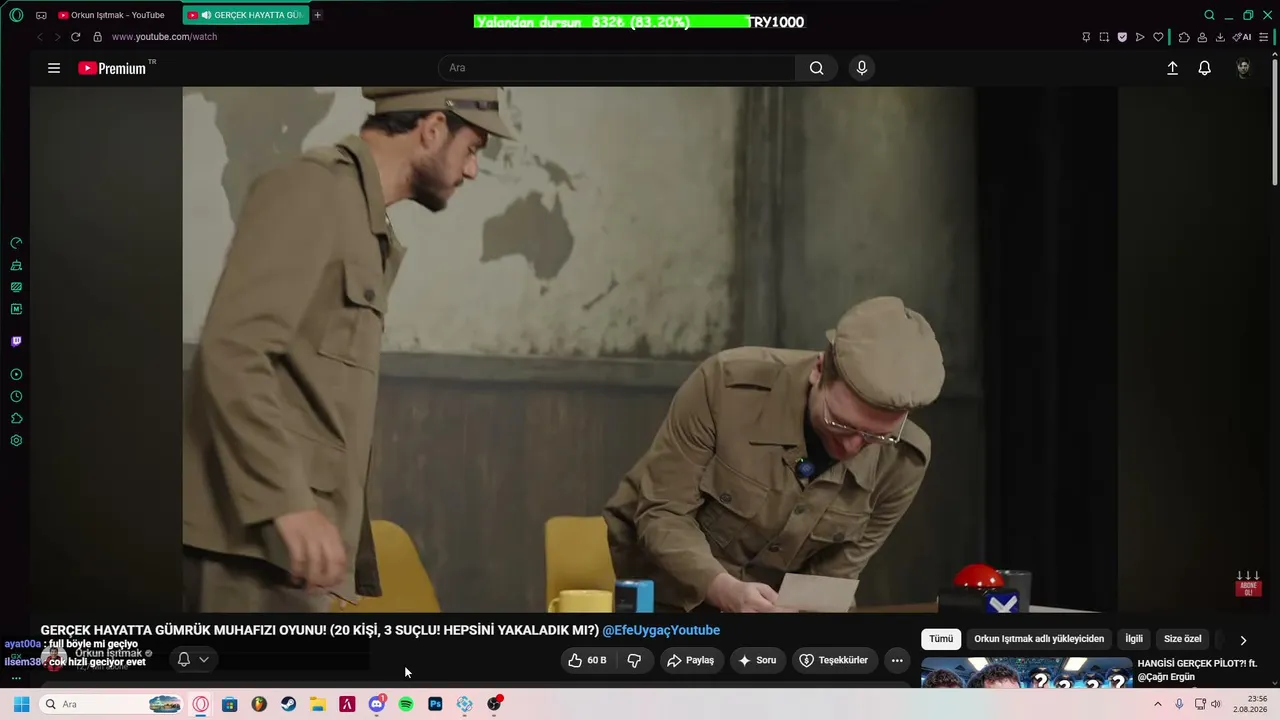Open Spotify from the taskbar
1280x720 pixels.
click(x=406, y=704)
